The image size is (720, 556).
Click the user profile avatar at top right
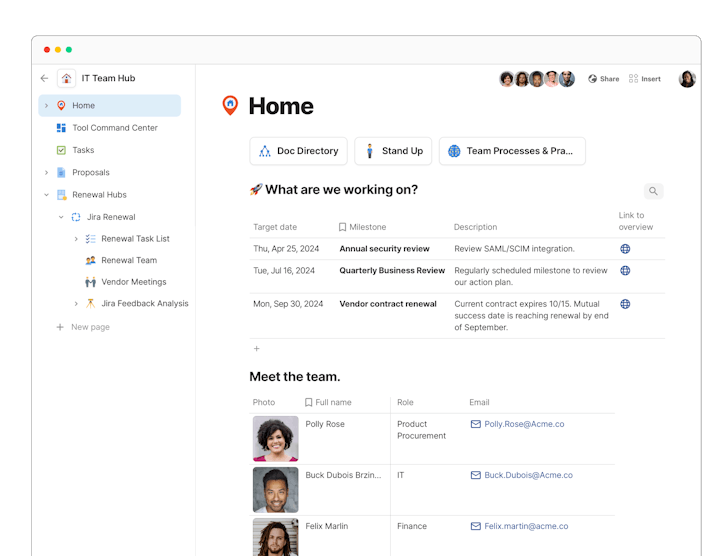[687, 79]
